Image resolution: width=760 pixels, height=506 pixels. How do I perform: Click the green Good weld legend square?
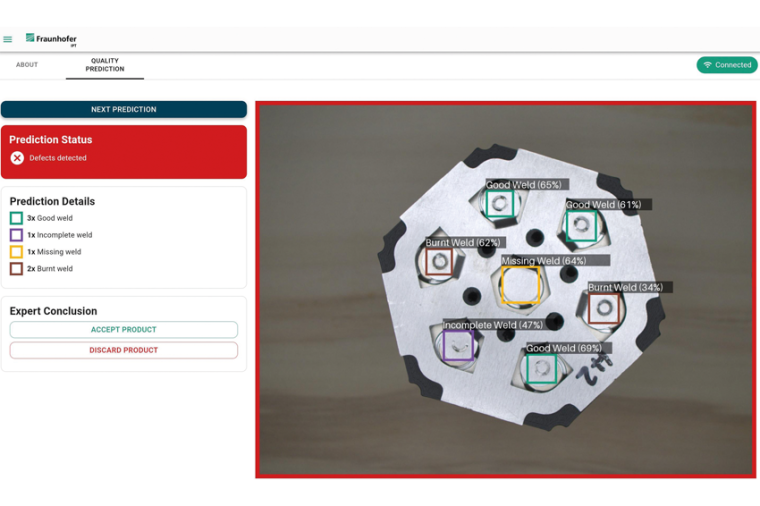click(x=16, y=218)
